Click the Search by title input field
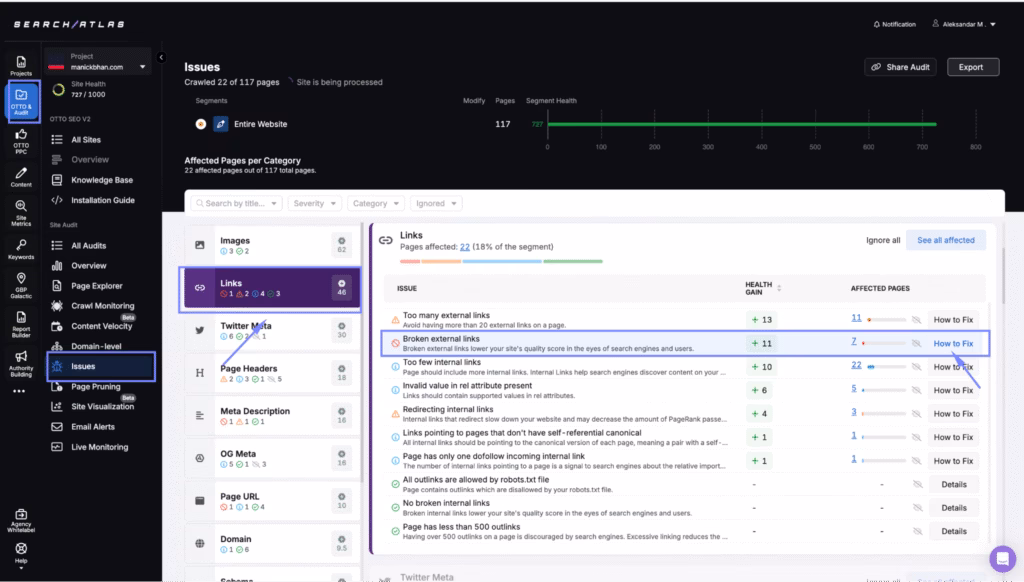Screen dimensions: 1024x582 (x=236, y=203)
